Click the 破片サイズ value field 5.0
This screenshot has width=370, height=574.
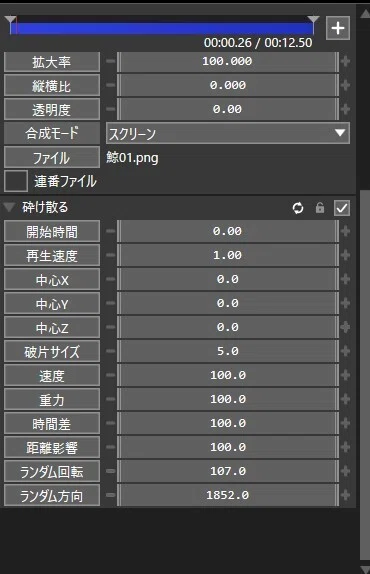pyautogui.click(x=228, y=351)
